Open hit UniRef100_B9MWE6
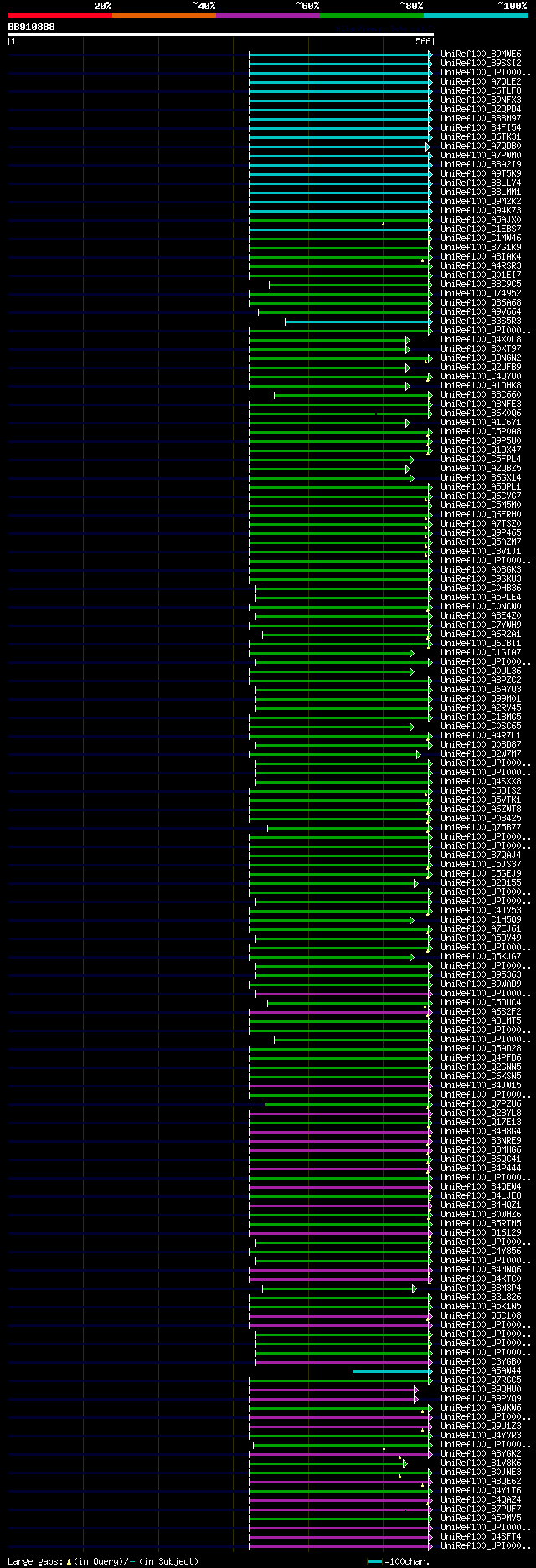 coord(481,54)
